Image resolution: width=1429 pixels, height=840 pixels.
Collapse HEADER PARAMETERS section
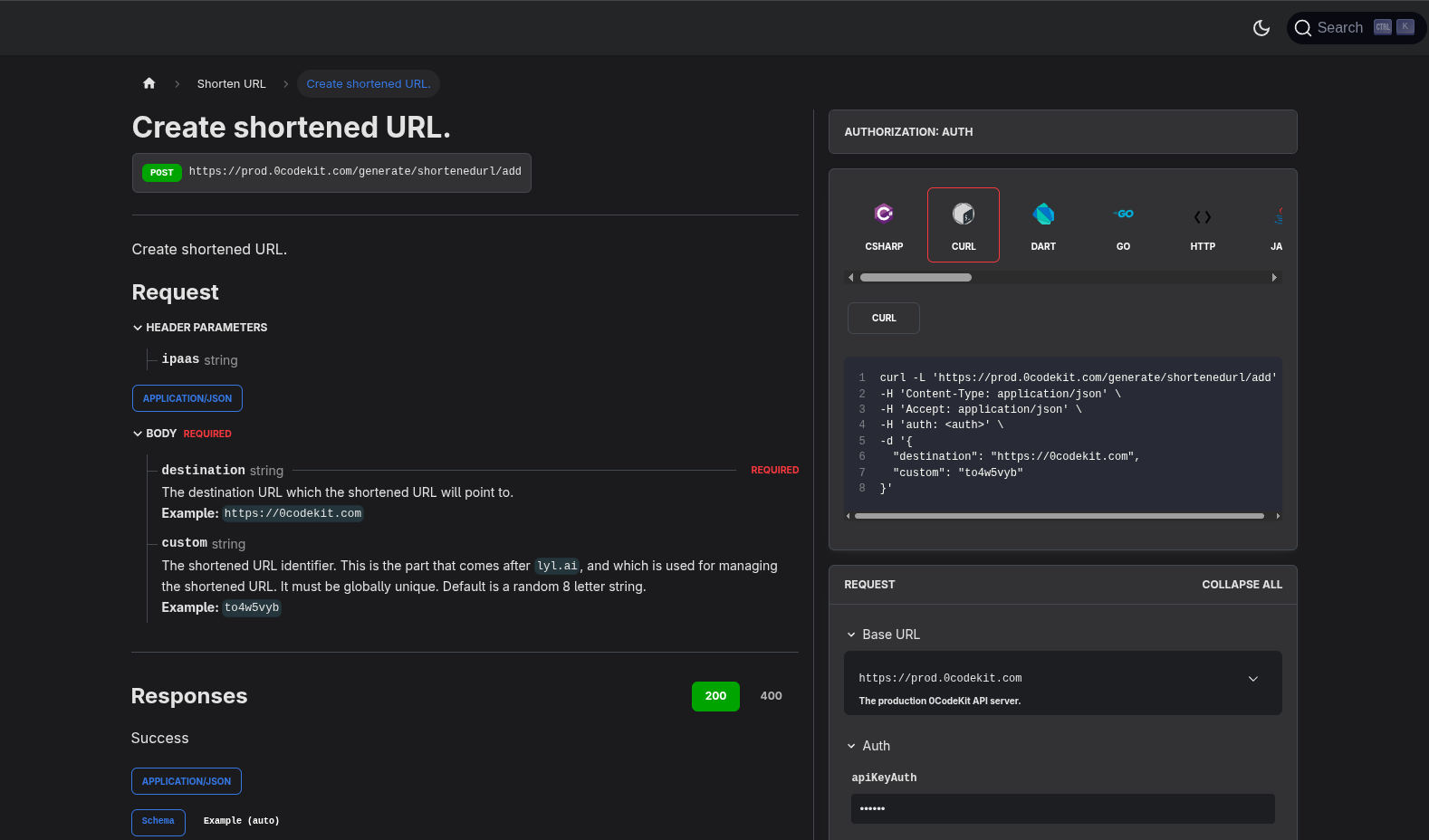pos(200,328)
